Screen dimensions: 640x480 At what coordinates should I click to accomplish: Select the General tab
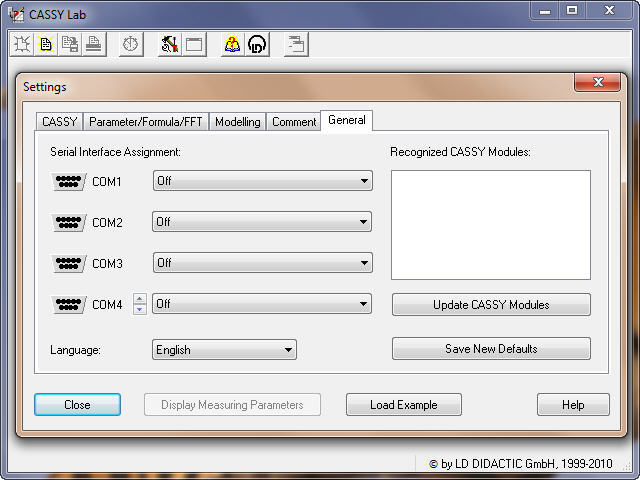pos(347,120)
